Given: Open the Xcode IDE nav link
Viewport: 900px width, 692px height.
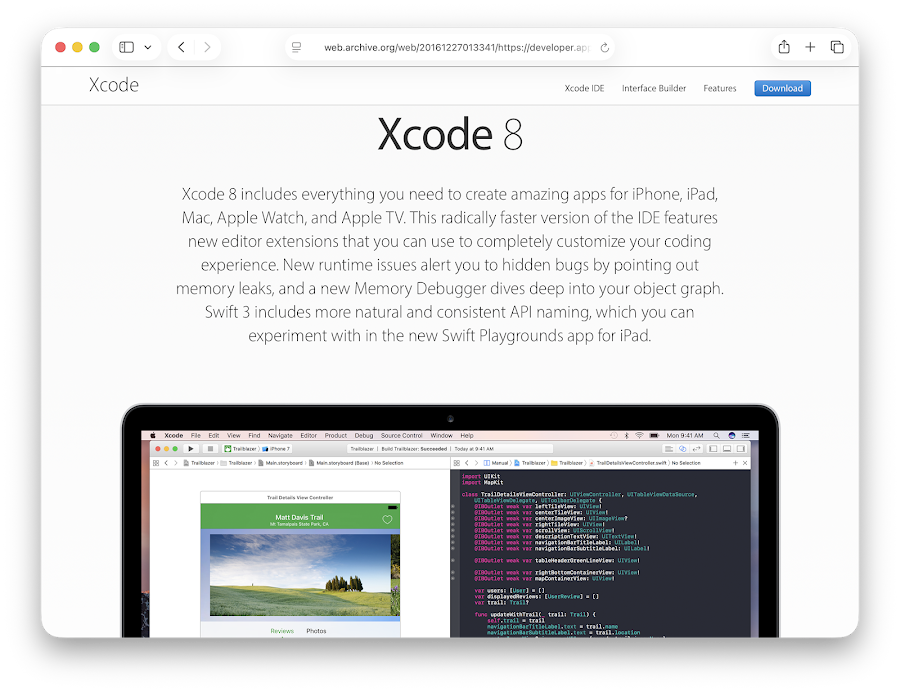Looking at the screenshot, I should pyautogui.click(x=584, y=88).
